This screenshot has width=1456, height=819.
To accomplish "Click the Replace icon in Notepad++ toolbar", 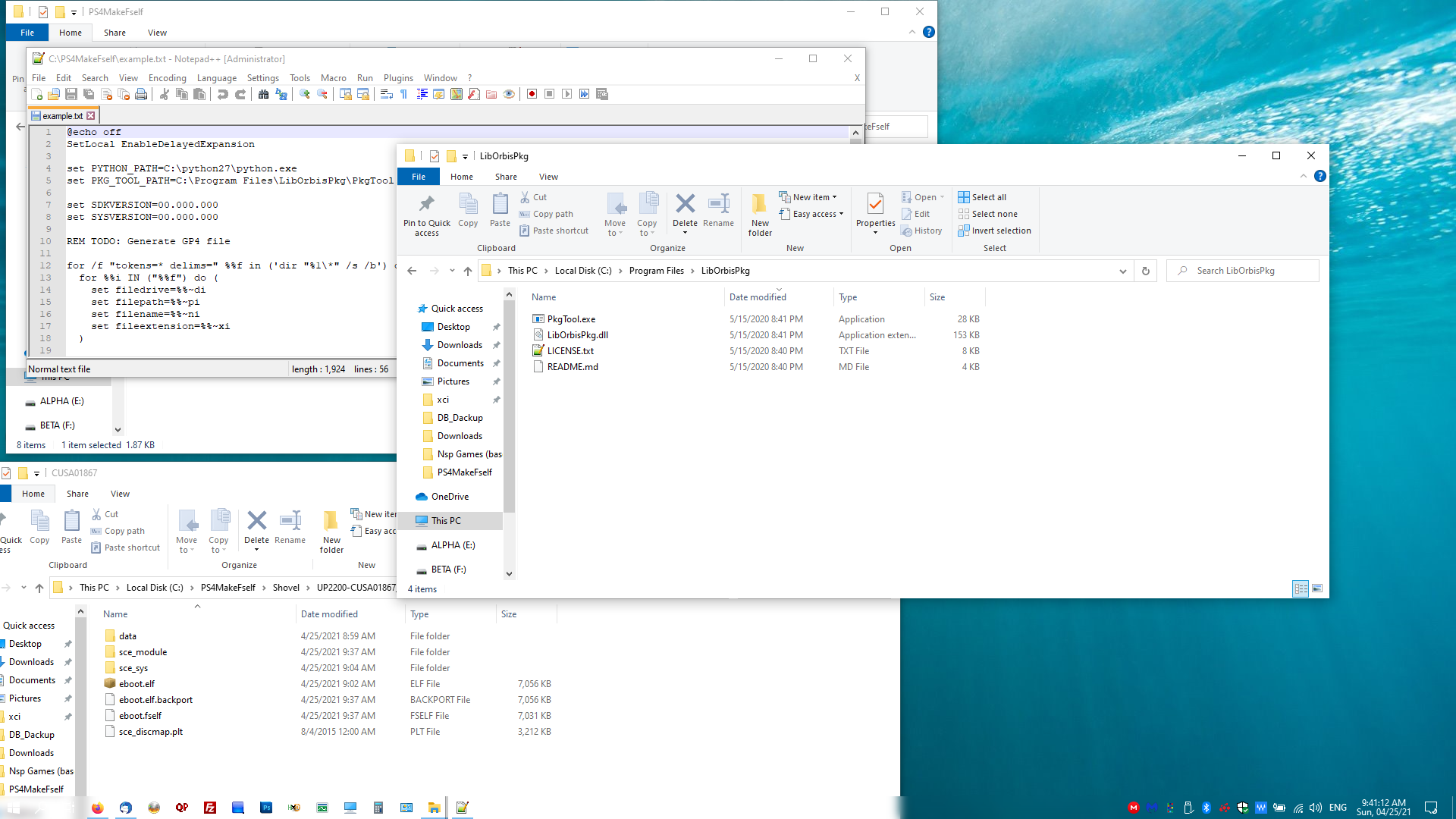I will pos(281,94).
